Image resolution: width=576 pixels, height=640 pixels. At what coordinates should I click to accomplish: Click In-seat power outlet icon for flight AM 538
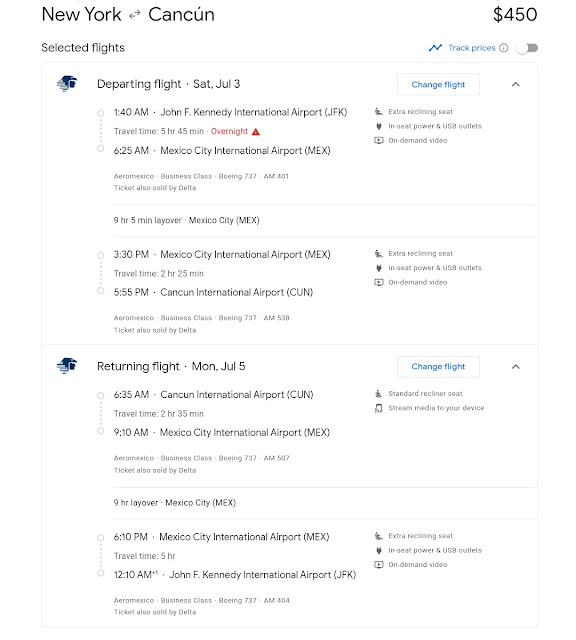pos(379,268)
